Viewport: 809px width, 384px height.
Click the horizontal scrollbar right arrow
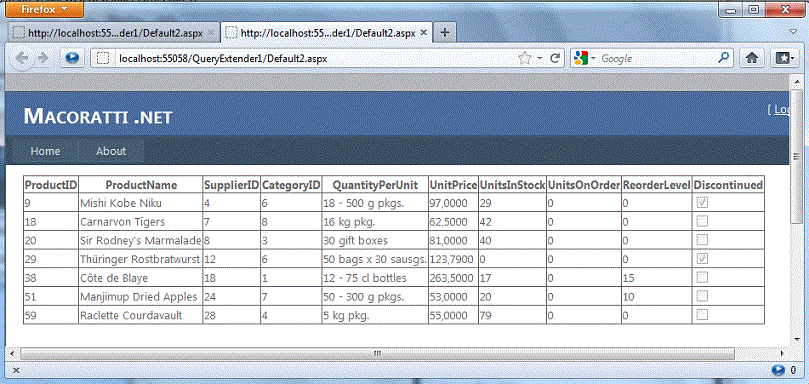pyautogui.click(x=782, y=354)
